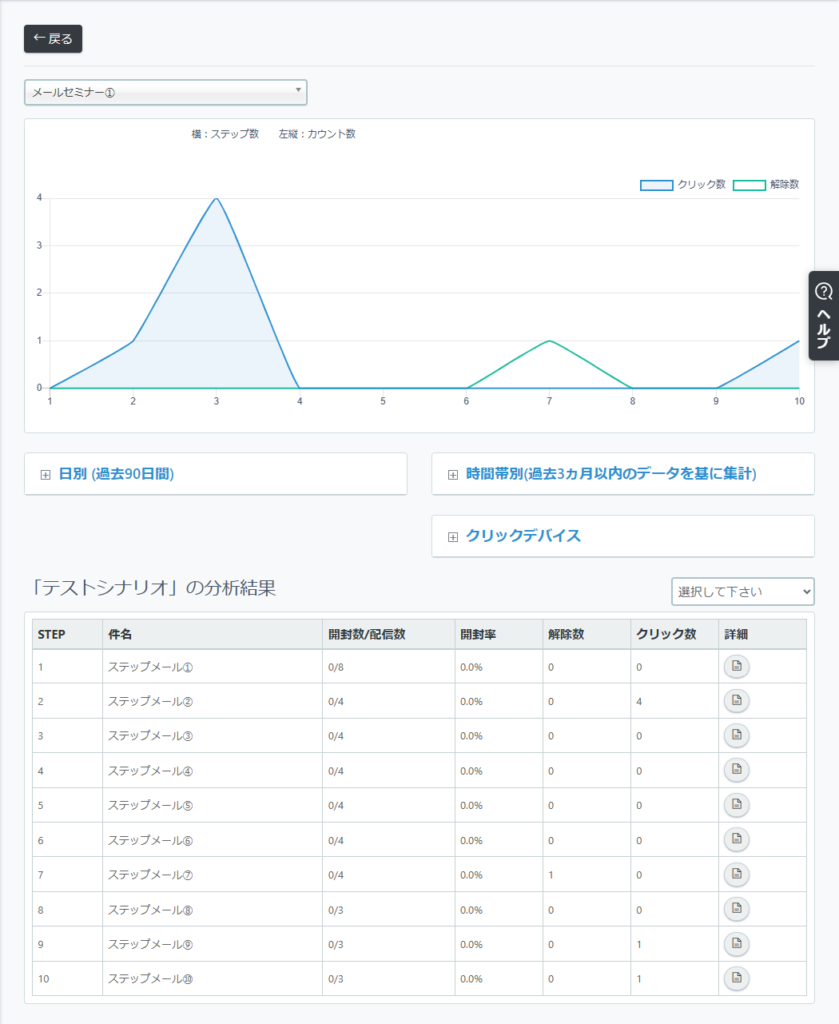Open detail icon for ステップメール⑦ row

[x=736, y=874]
